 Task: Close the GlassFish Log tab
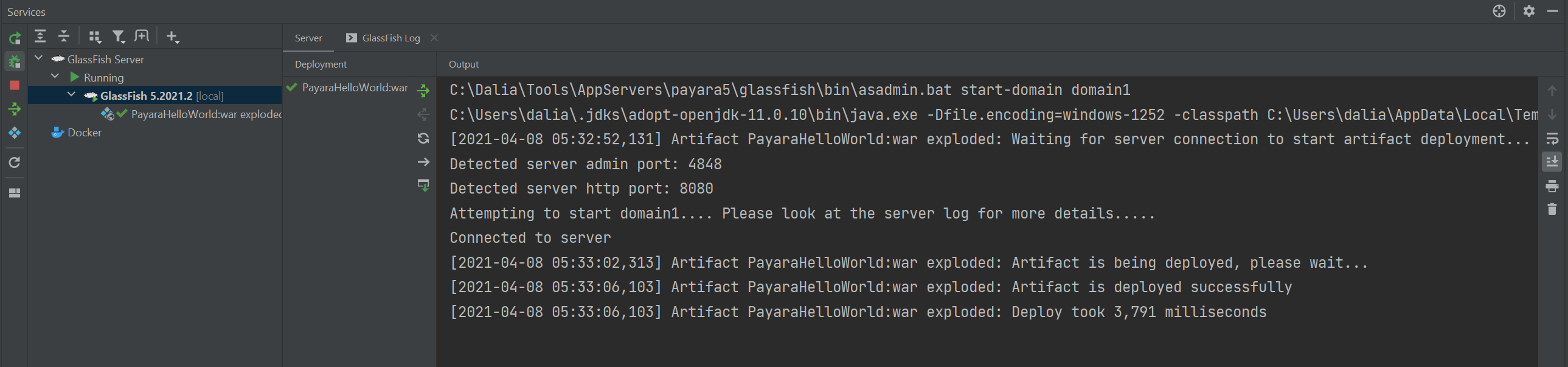(x=434, y=38)
